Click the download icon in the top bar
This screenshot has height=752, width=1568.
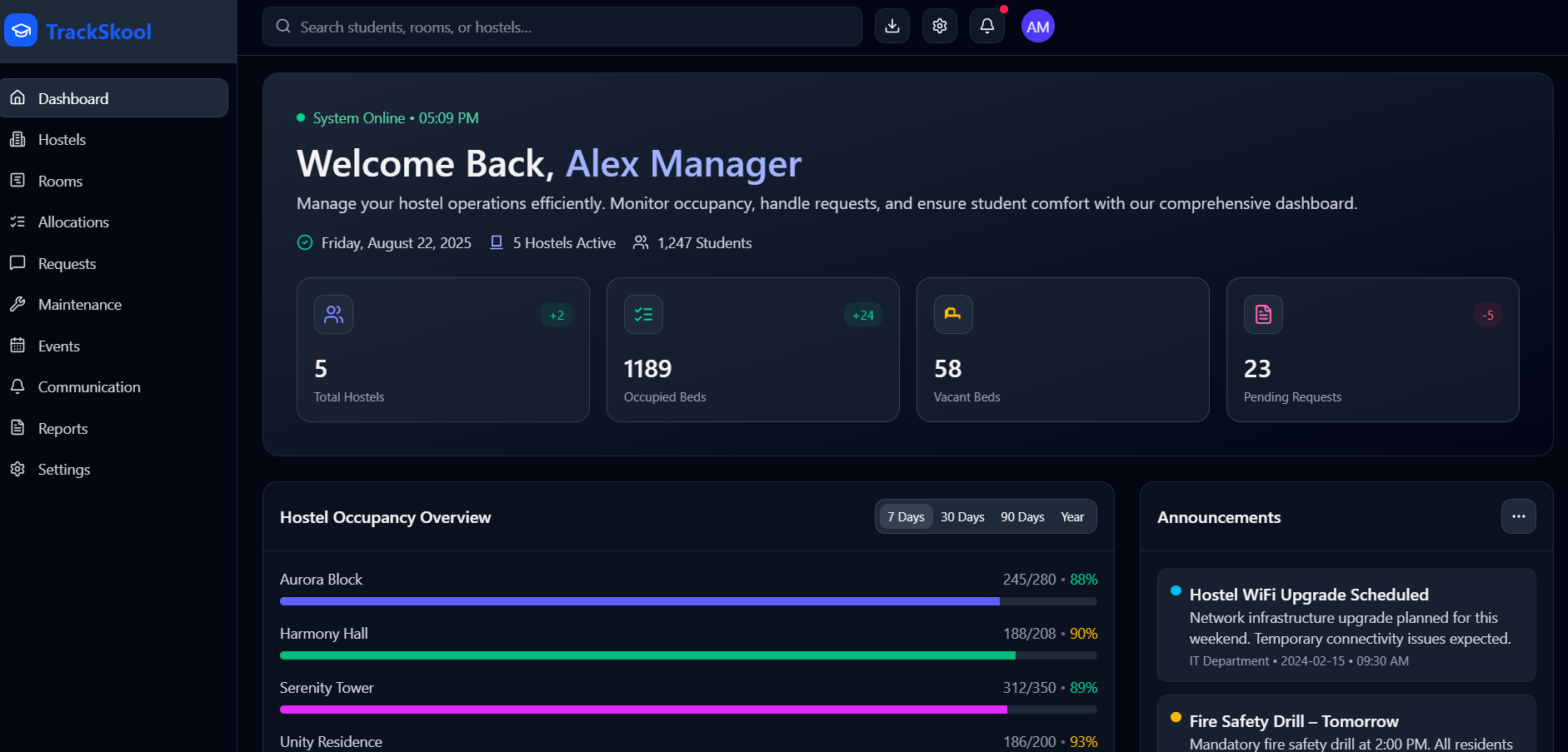[891, 26]
